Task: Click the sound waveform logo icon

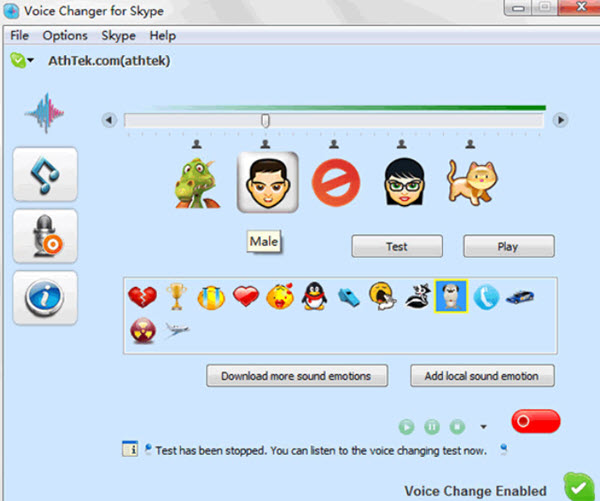Action: point(45,113)
